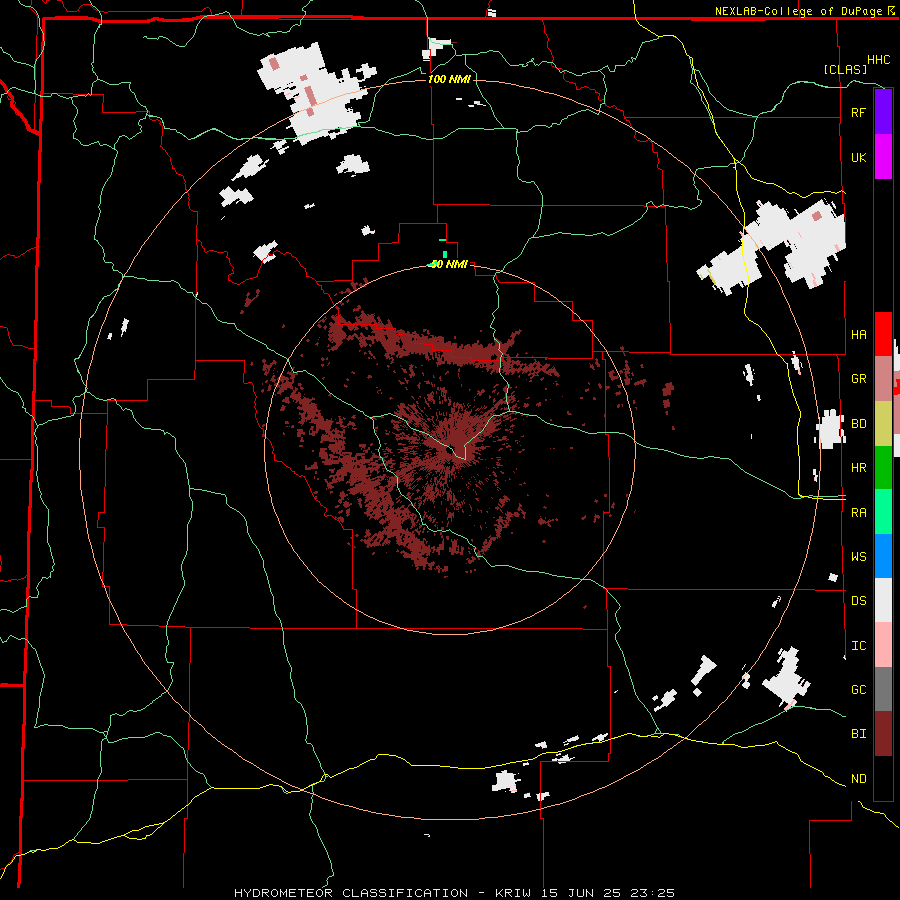Click the 50 NMI range ring label

449,264
